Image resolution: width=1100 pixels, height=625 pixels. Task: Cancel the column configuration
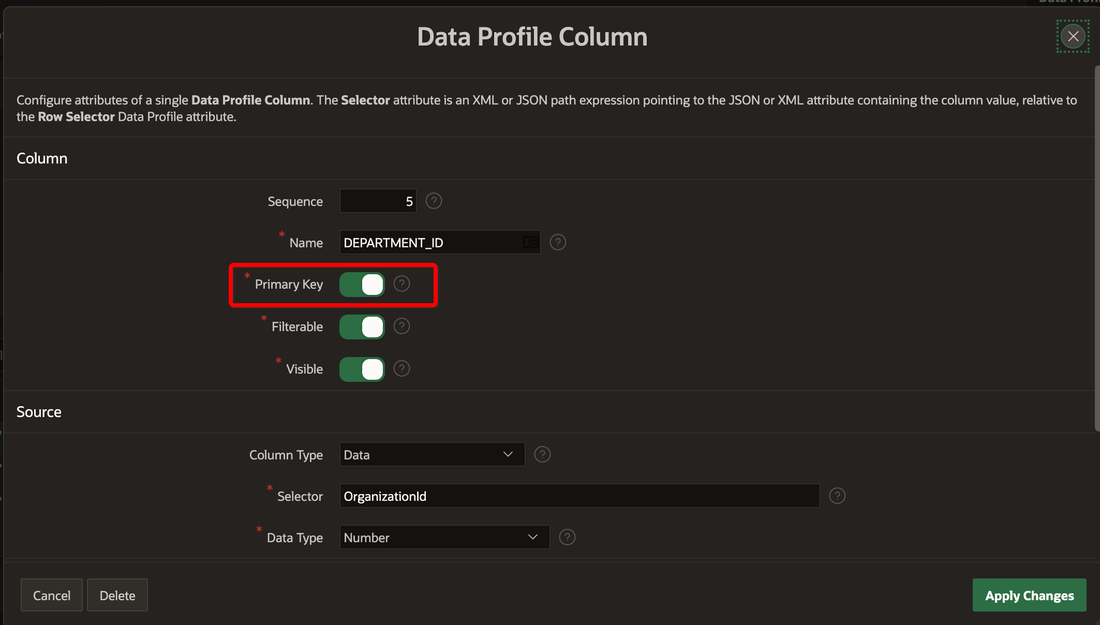(x=51, y=594)
